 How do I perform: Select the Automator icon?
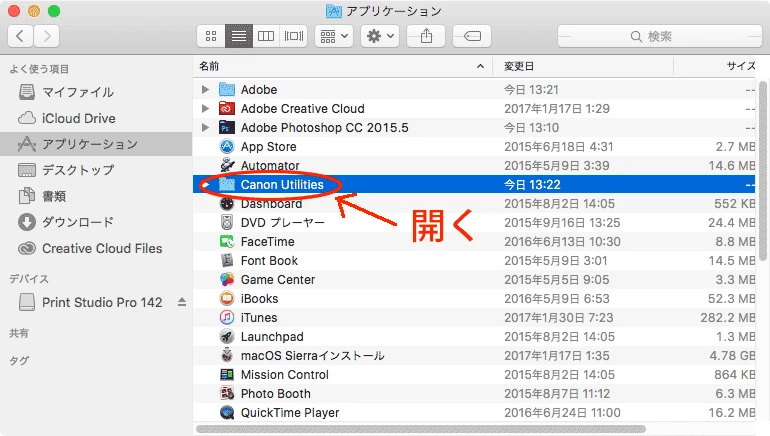pos(227,165)
